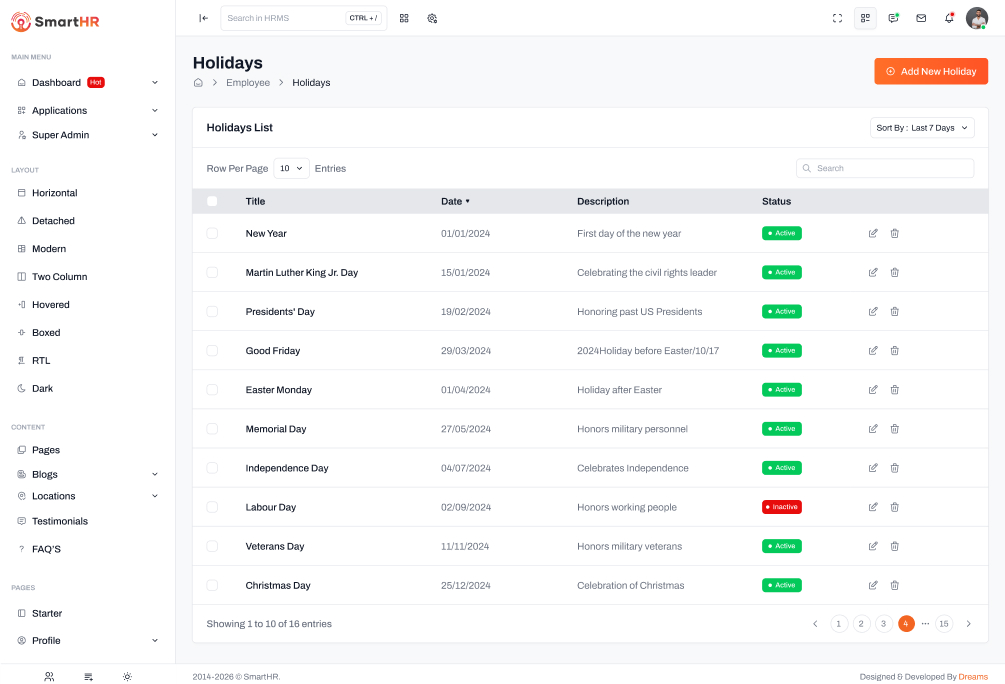1005x684 pixels.
Task: Enter fullscreen mode using the top bar icon
Action: point(837,18)
